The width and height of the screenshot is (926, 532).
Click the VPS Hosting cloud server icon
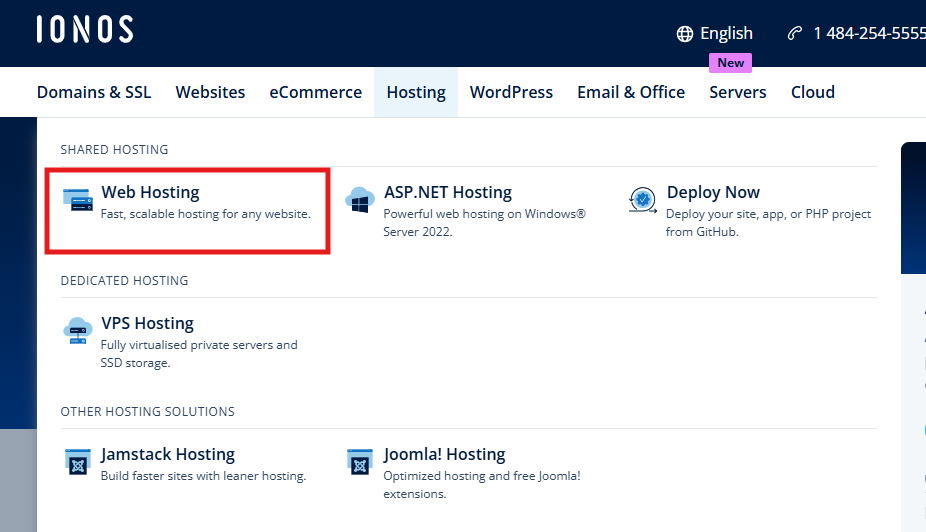click(78, 331)
